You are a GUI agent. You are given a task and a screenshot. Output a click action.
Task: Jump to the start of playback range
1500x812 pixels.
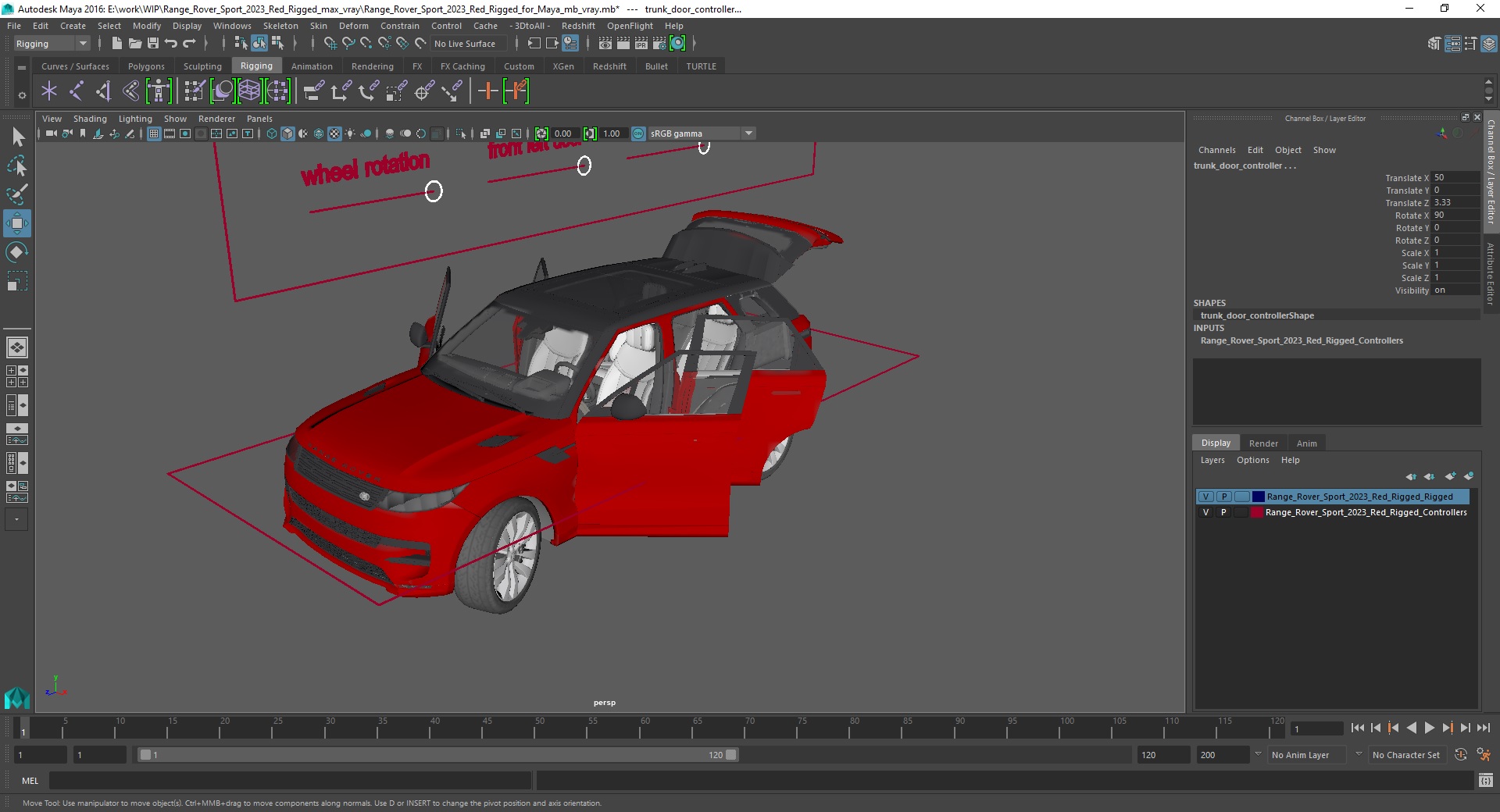click(x=1357, y=728)
